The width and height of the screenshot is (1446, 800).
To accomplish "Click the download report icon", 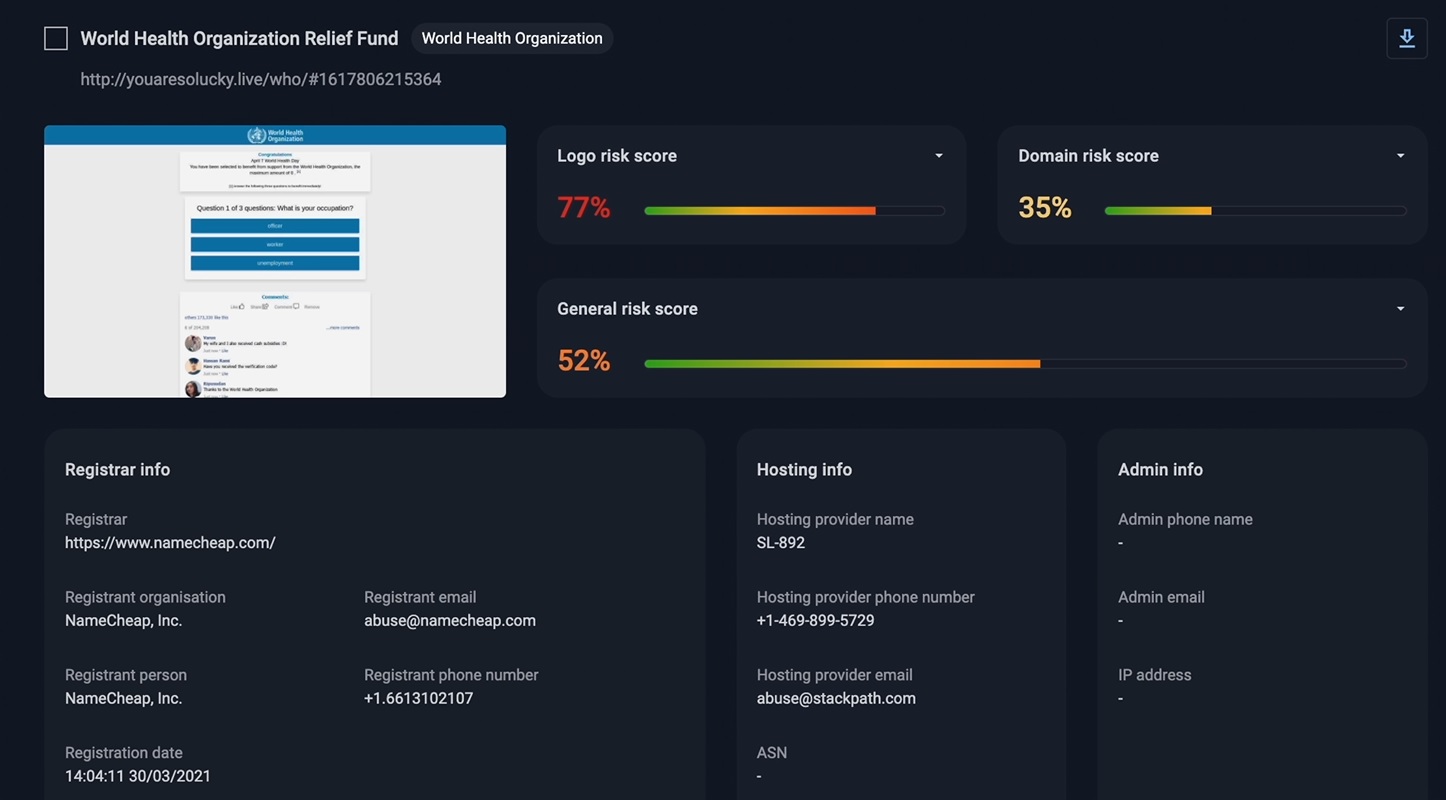I will (1406, 39).
